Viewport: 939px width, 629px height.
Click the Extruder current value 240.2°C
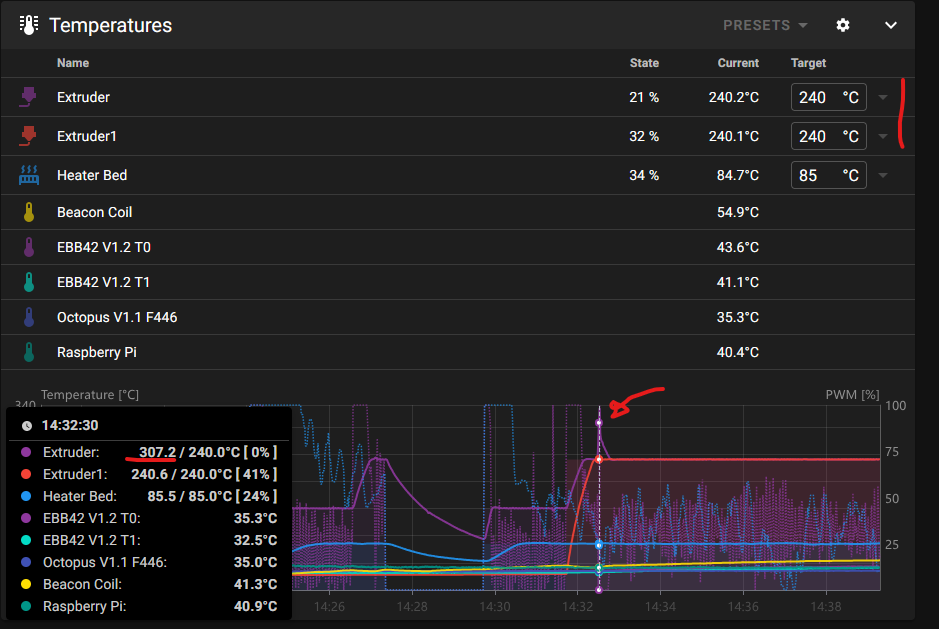(x=734, y=97)
